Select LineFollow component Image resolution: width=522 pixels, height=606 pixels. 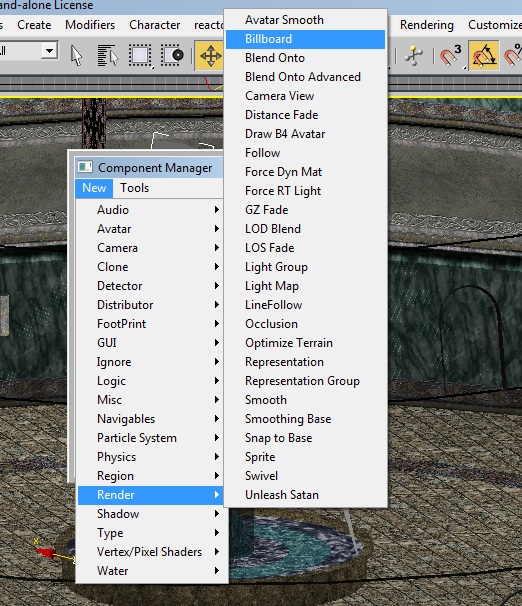(305, 305)
